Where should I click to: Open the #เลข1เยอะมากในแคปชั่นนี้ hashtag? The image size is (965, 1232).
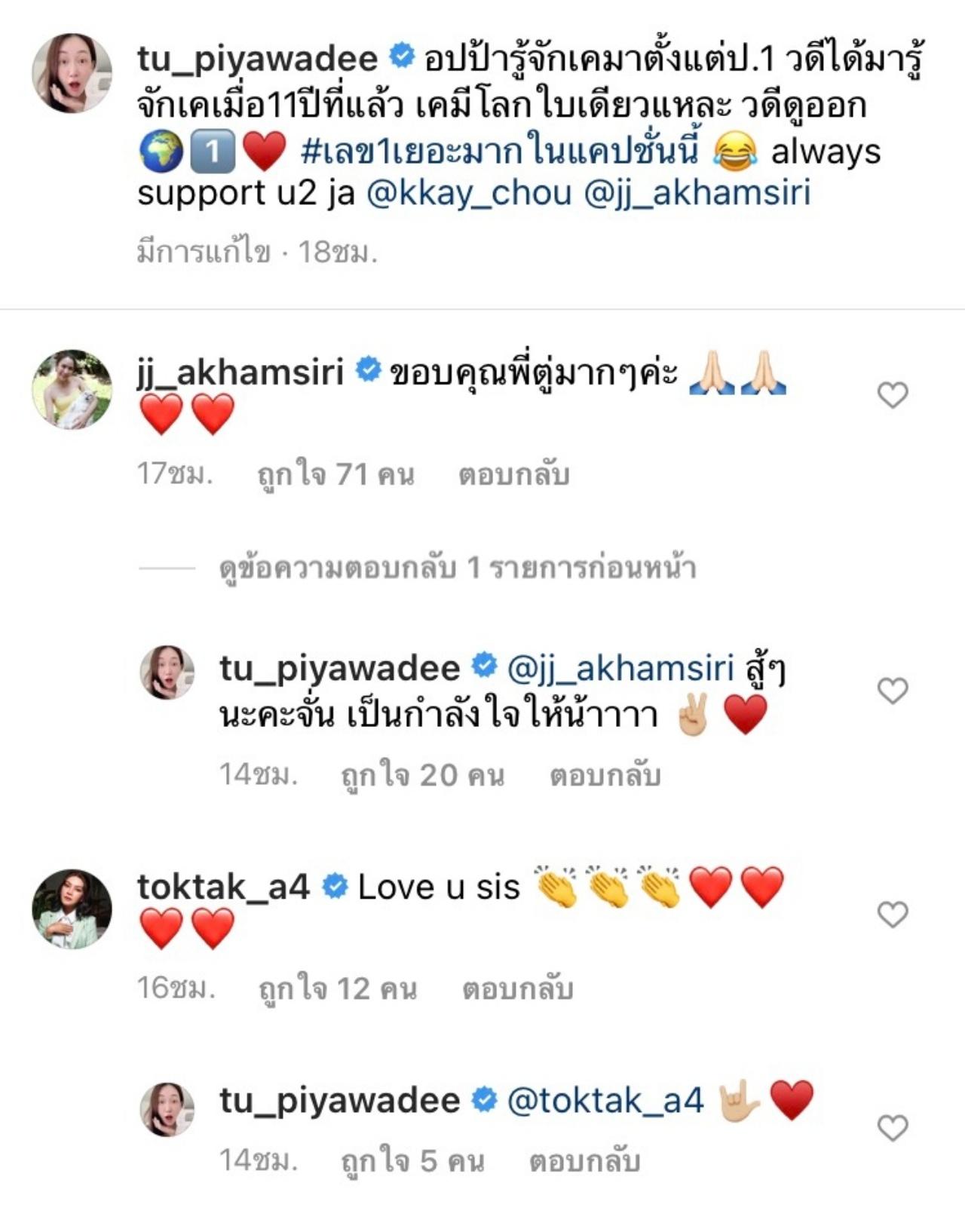[500, 150]
